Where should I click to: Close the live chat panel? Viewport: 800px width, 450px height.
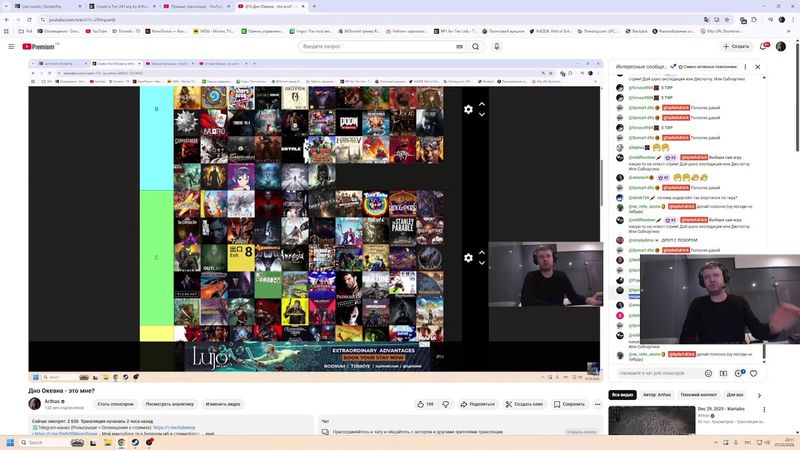(x=758, y=66)
